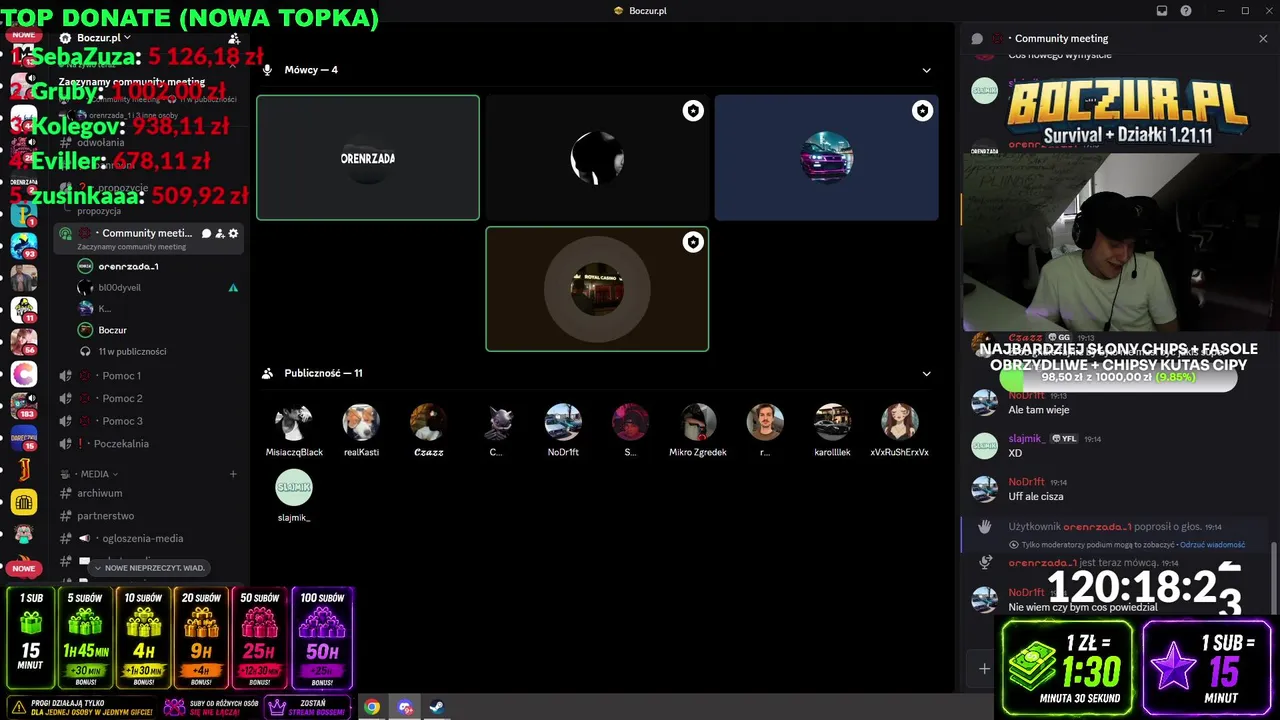
Task: Open realKasti audience member avatar
Action: (361, 423)
